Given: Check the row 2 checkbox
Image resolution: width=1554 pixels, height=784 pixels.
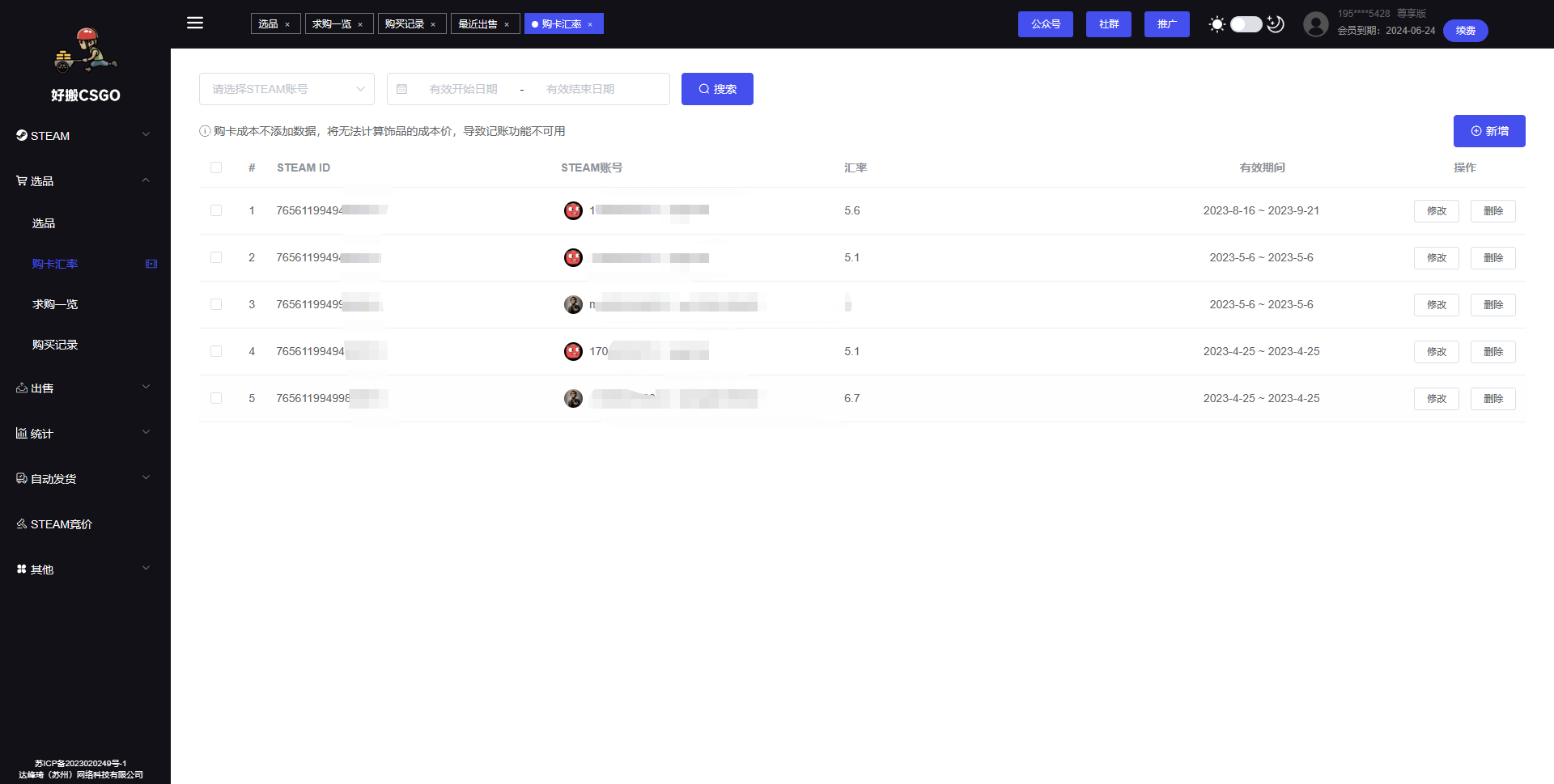Looking at the screenshot, I should tap(216, 257).
